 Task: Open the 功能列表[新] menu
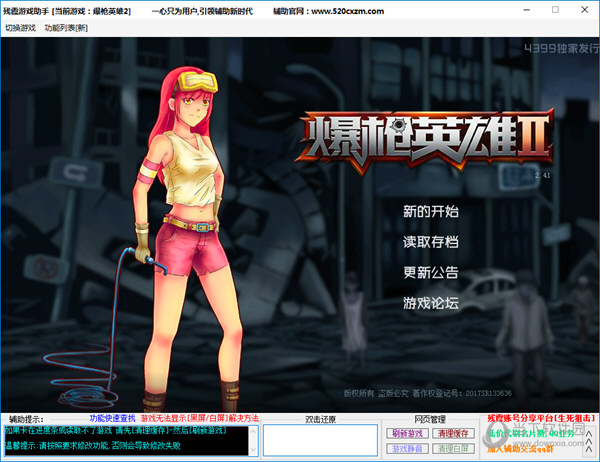pyautogui.click(x=66, y=28)
